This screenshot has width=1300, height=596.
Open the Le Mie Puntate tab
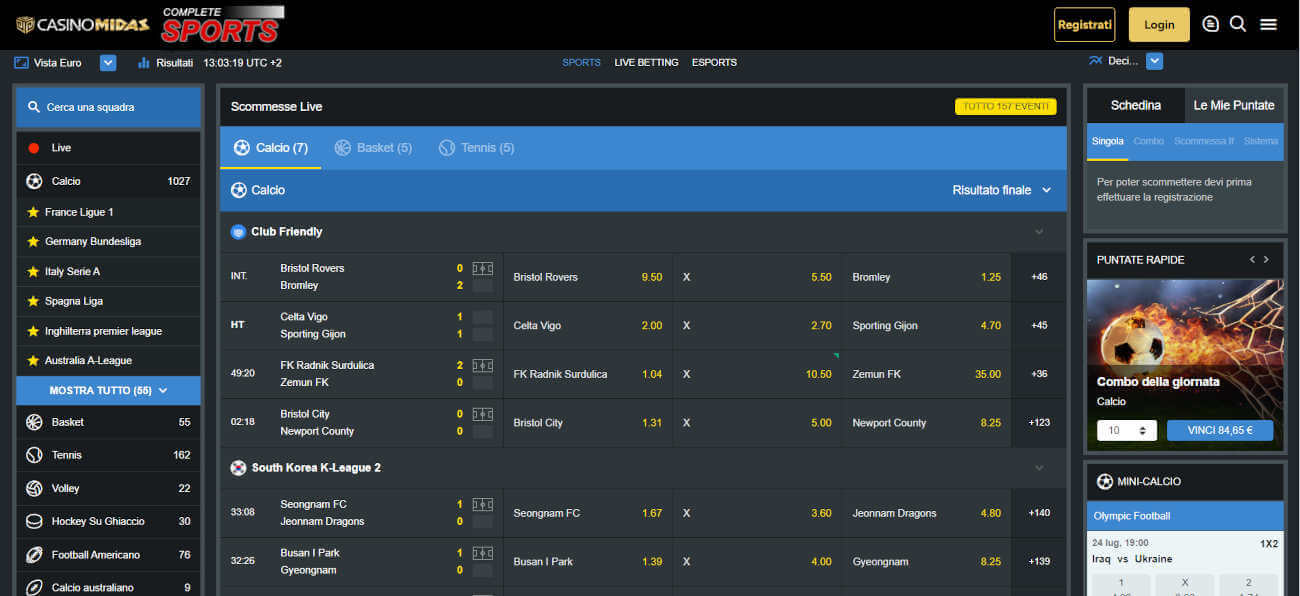(x=1233, y=105)
